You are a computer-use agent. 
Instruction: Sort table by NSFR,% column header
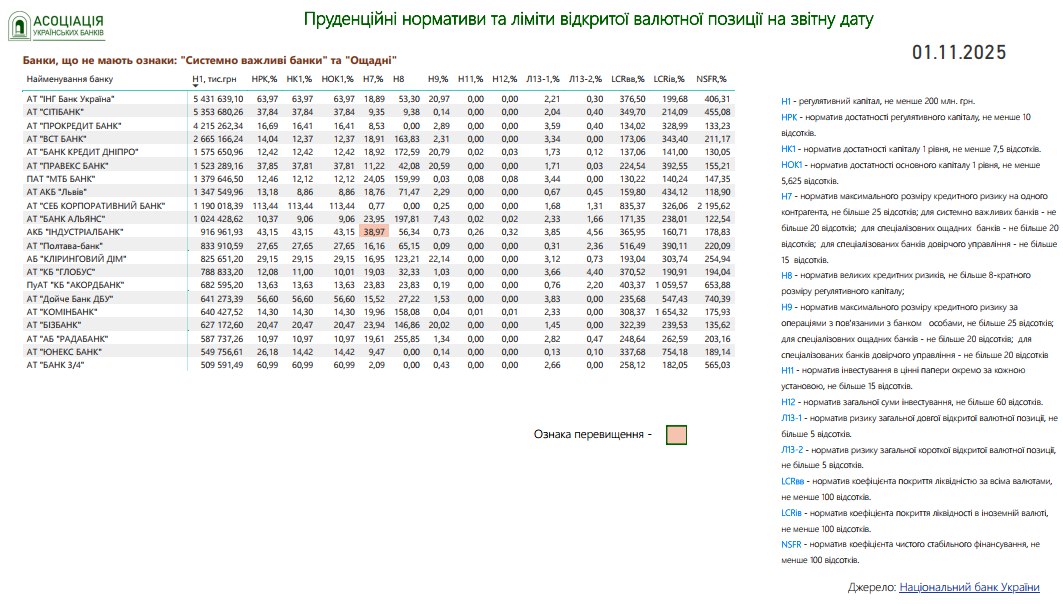tap(711, 78)
